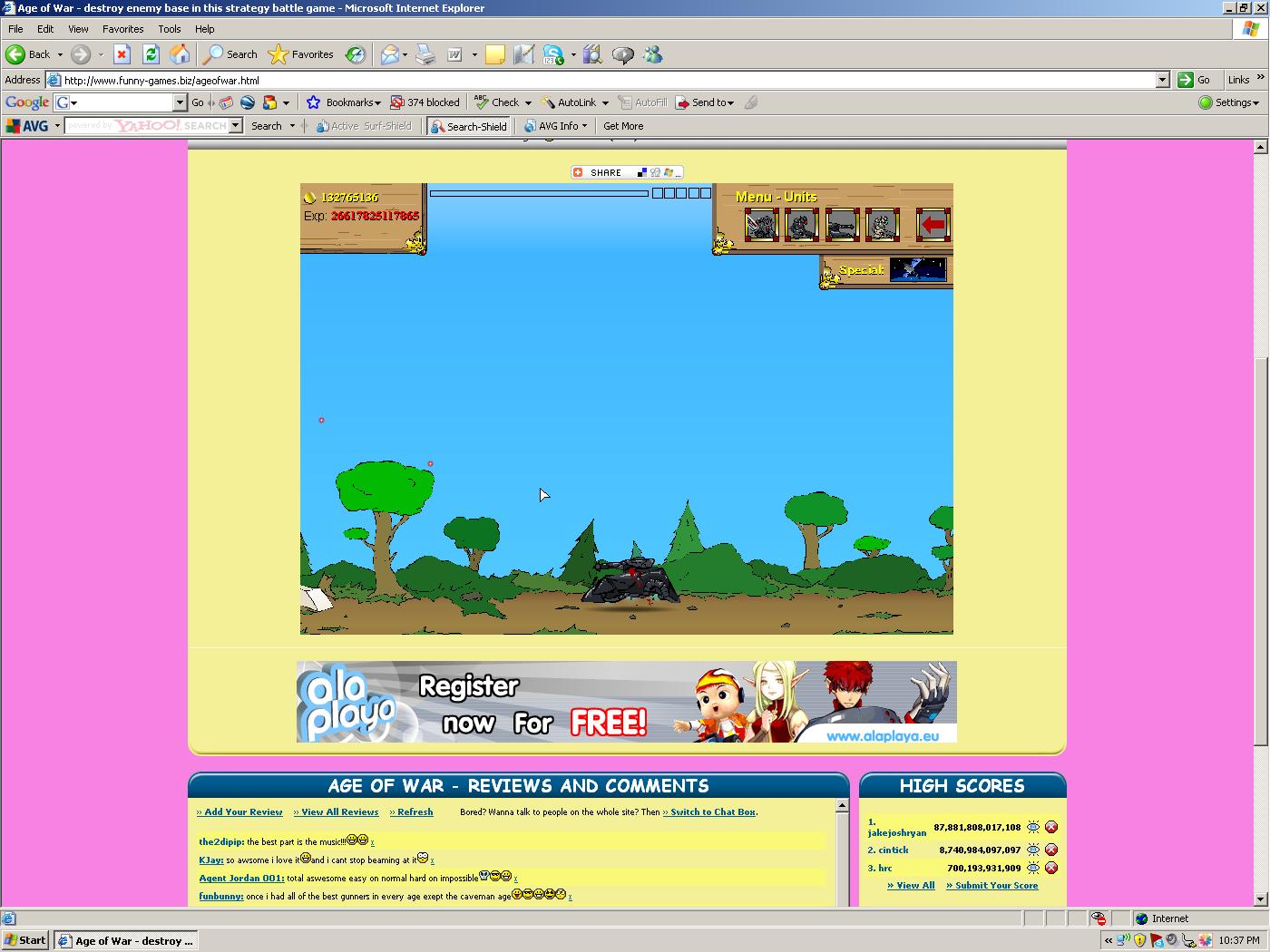Click the View All Reviews link
Viewport: 1270px width, 952px height.
click(x=336, y=812)
